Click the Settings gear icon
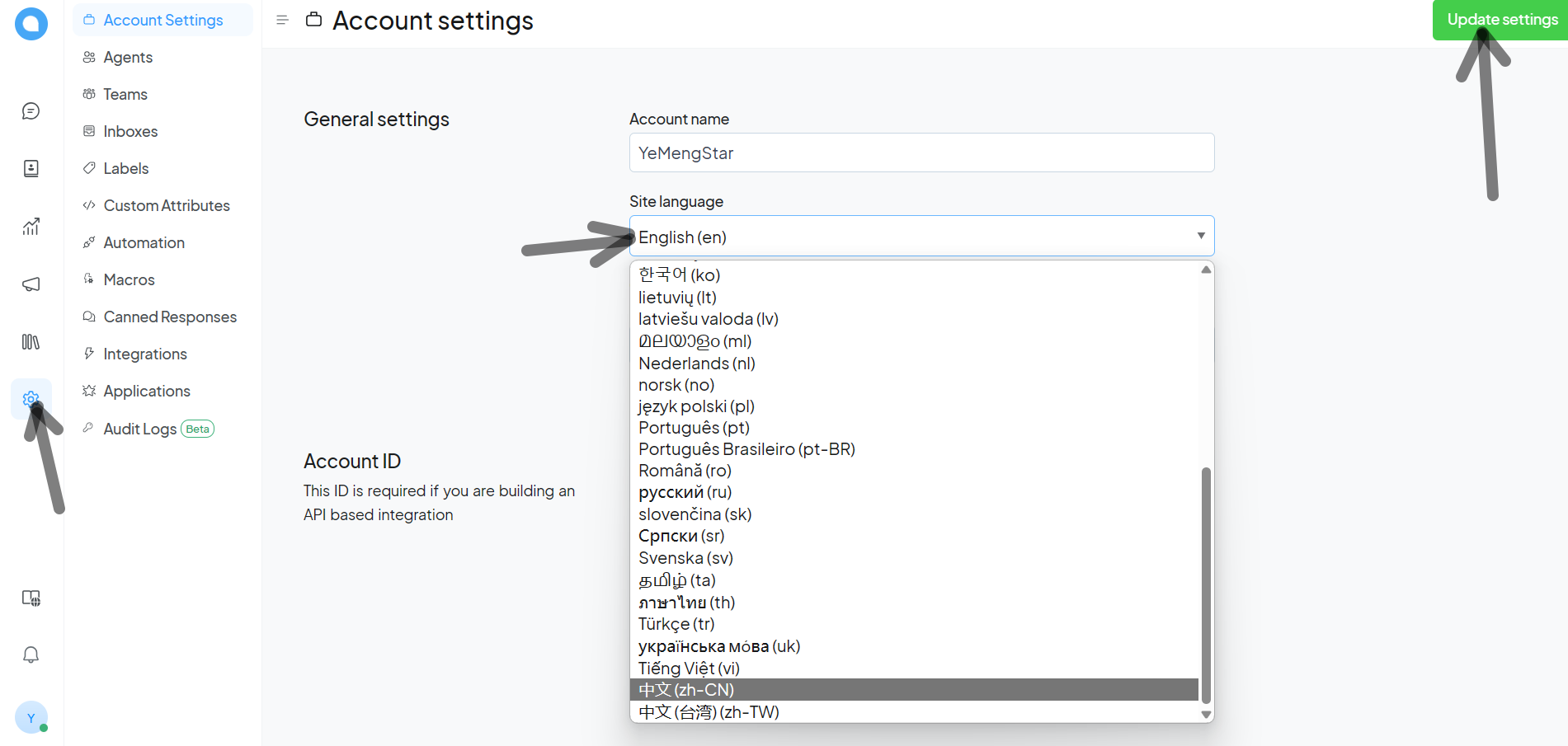 [31, 399]
